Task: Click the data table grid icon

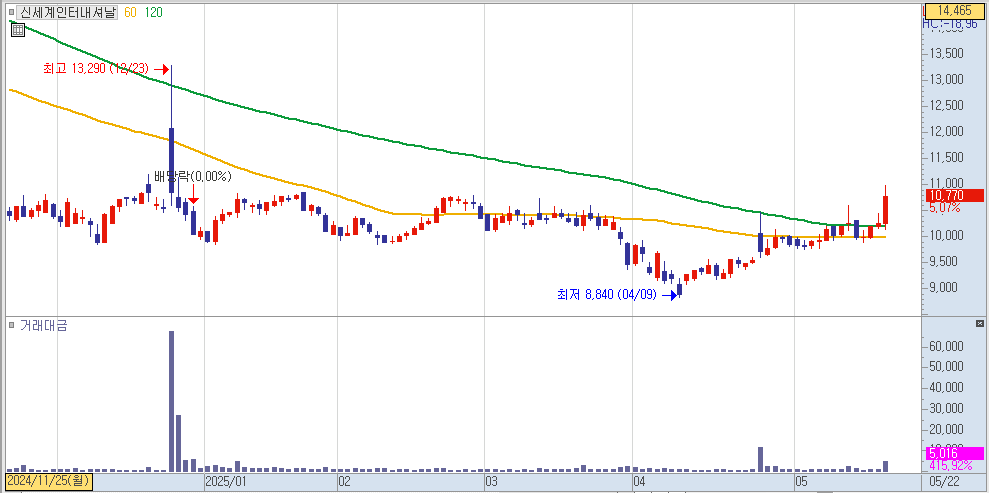Action: coord(17,30)
